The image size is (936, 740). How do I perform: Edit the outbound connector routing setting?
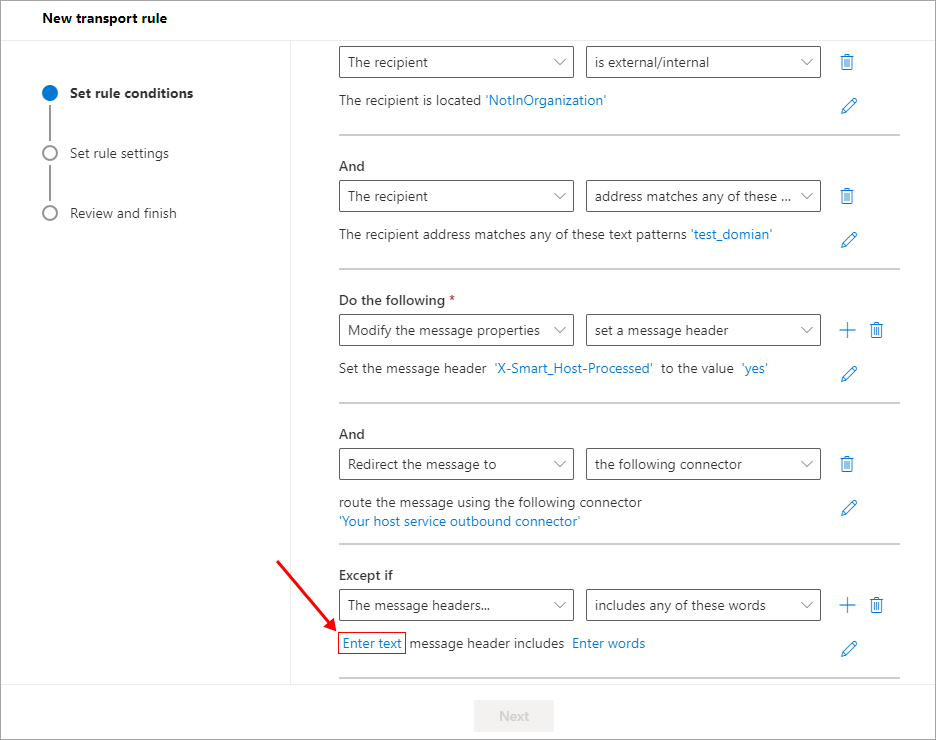pyautogui.click(x=849, y=508)
